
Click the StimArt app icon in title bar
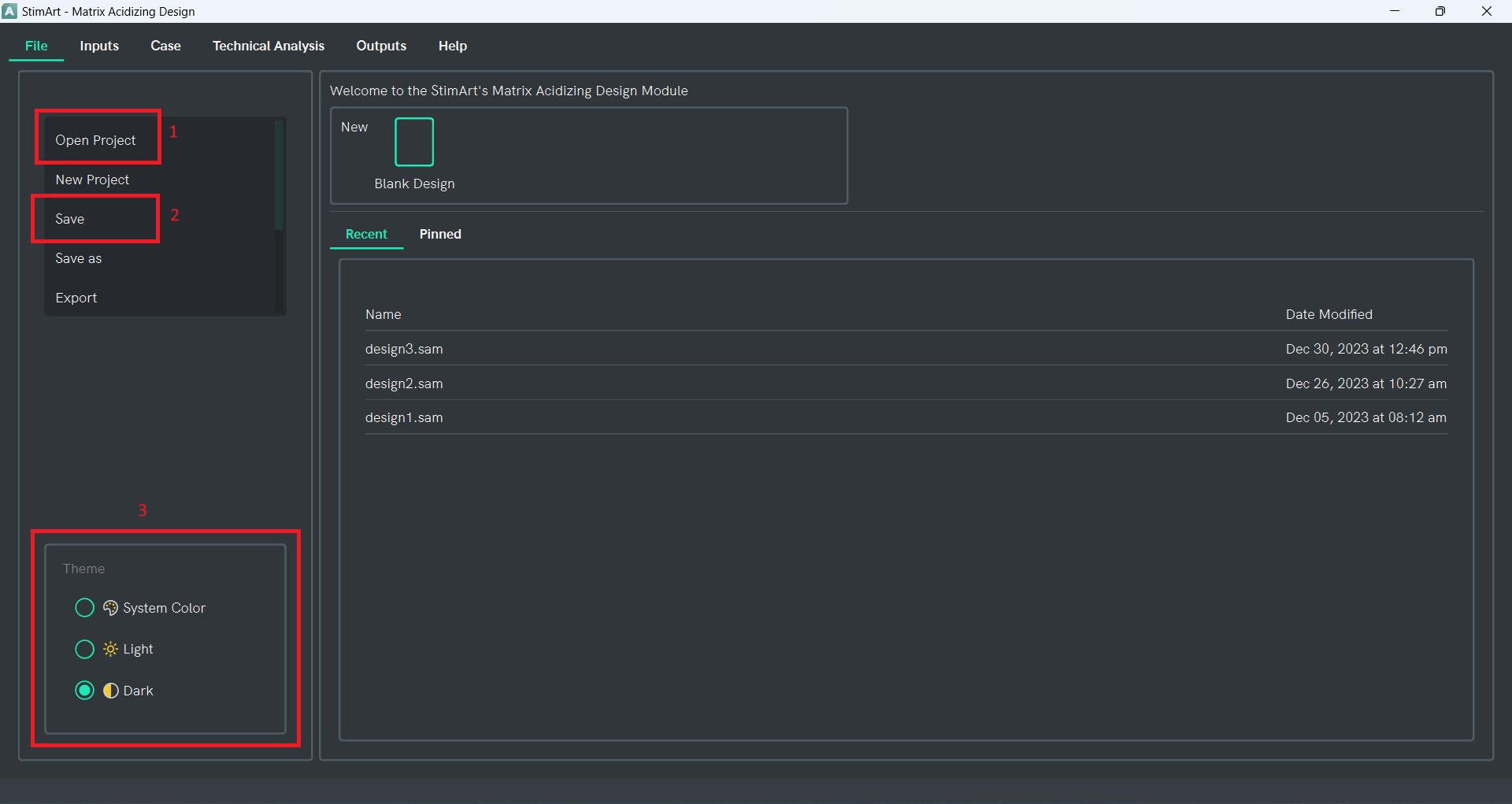pyautogui.click(x=9, y=11)
